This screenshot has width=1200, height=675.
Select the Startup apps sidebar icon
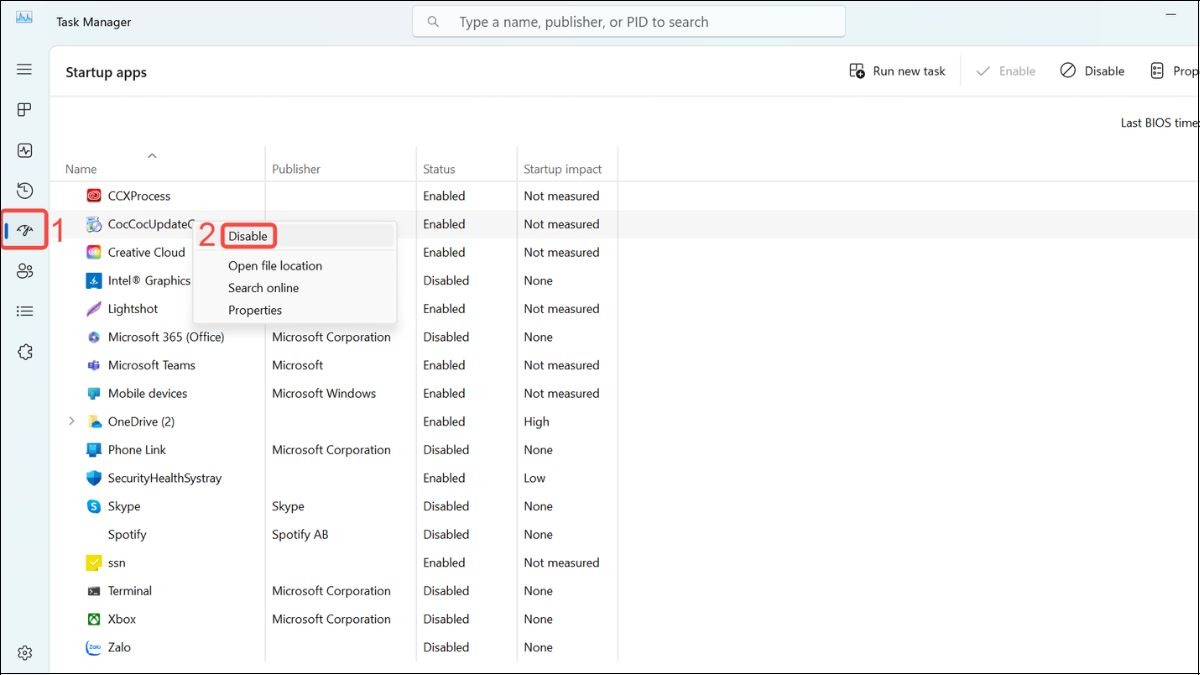point(25,231)
